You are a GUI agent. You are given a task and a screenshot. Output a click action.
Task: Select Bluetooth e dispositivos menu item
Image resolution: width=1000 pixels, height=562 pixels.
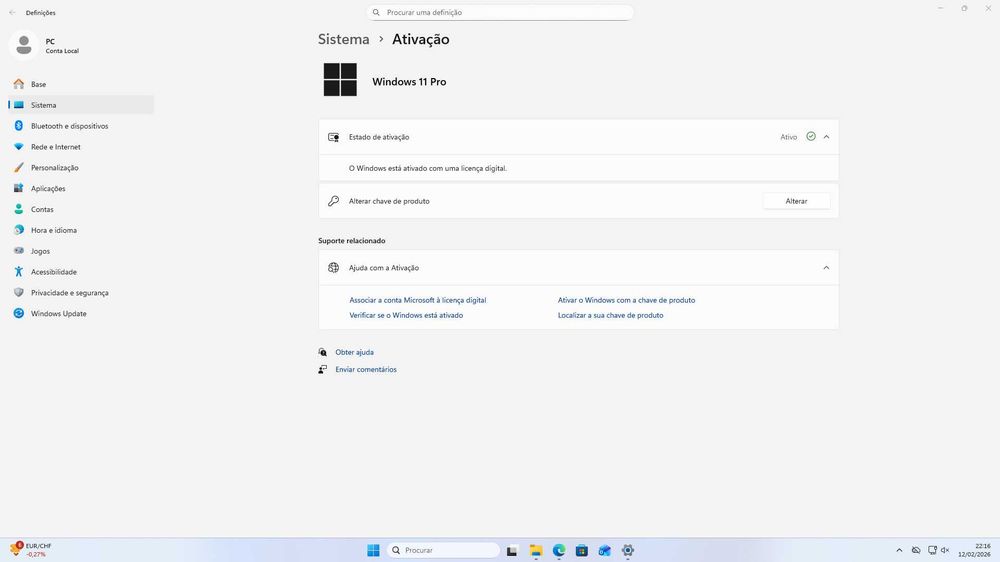click(81, 126)
